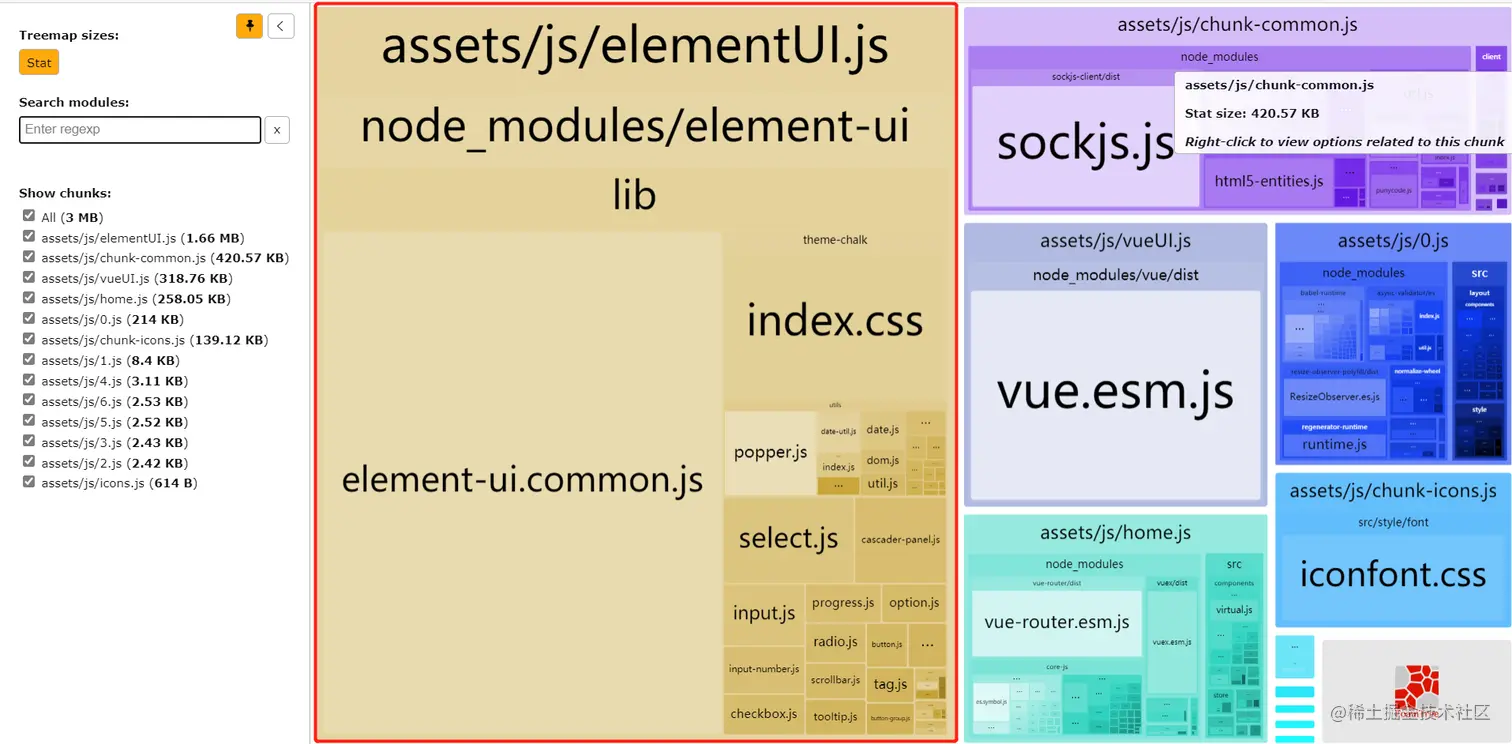Click the src/style/font folder label

pyautogui.click(x=1393, y=522)
